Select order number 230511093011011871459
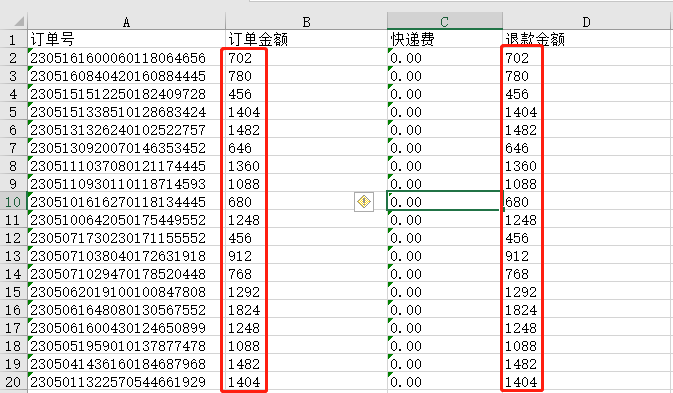This screenshot has height=393, width=673. [126, 184]
